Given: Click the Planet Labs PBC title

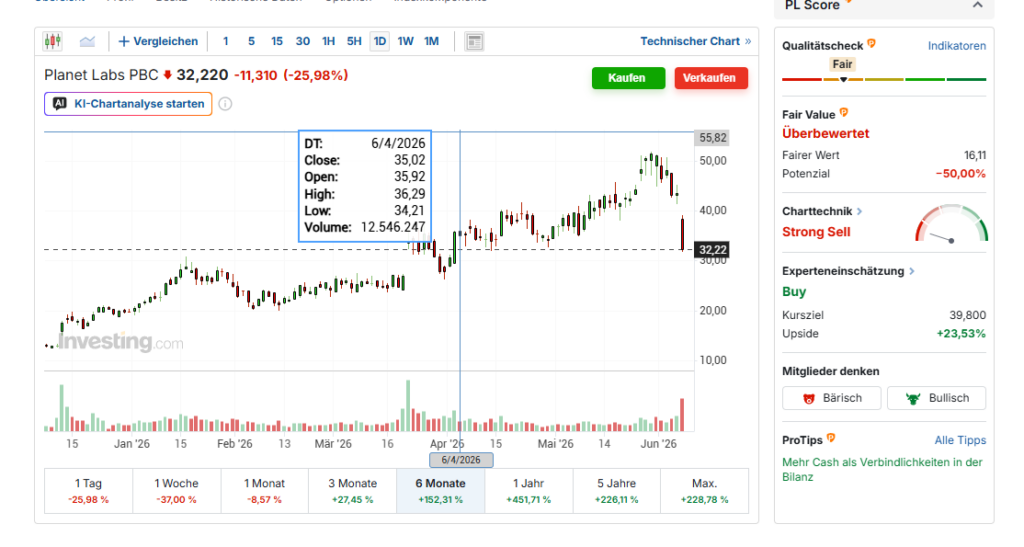Looking at the screenshot, I should [x=101, y=75].
